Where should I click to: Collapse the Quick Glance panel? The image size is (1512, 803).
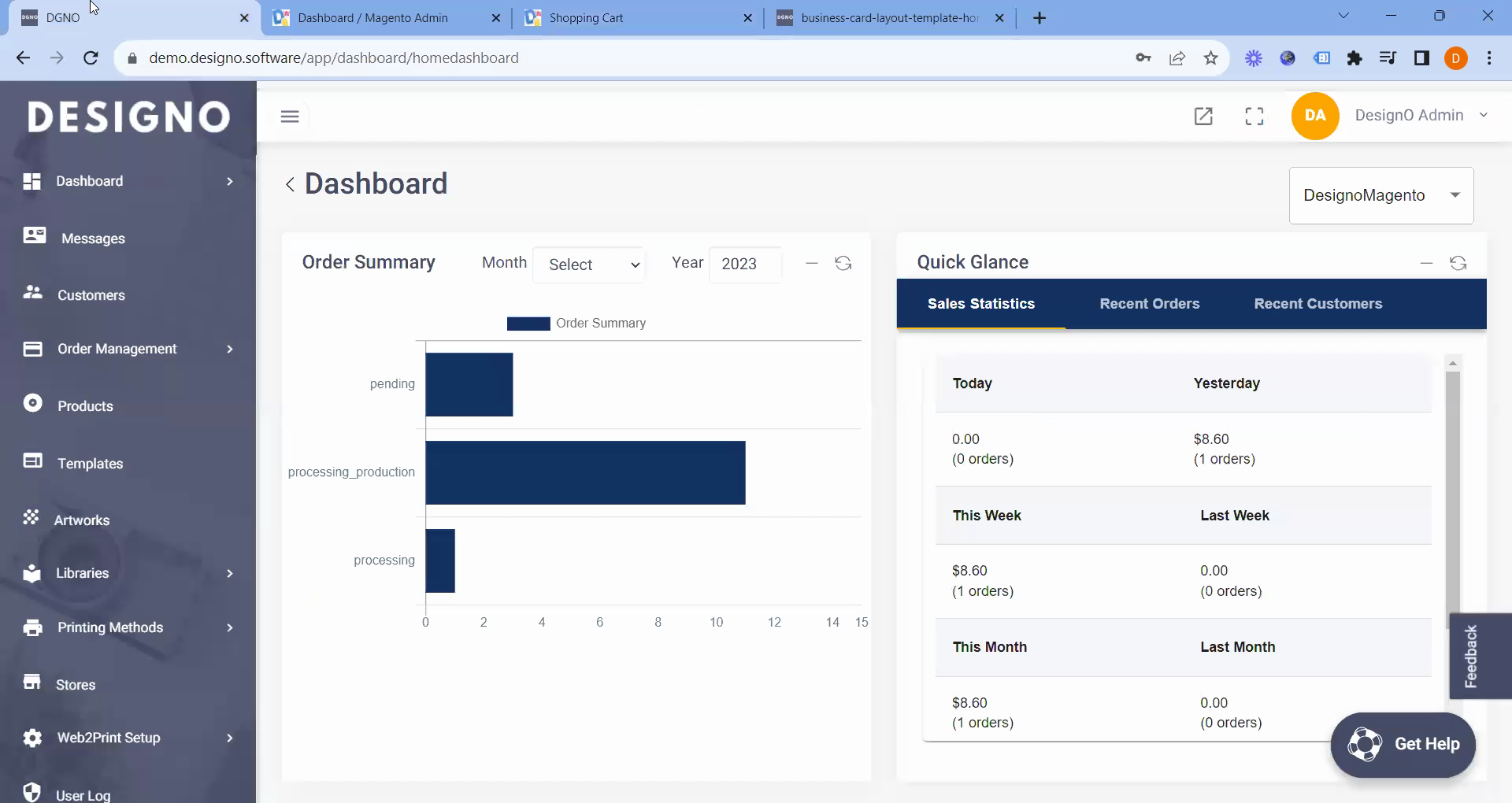(1426, 263)
